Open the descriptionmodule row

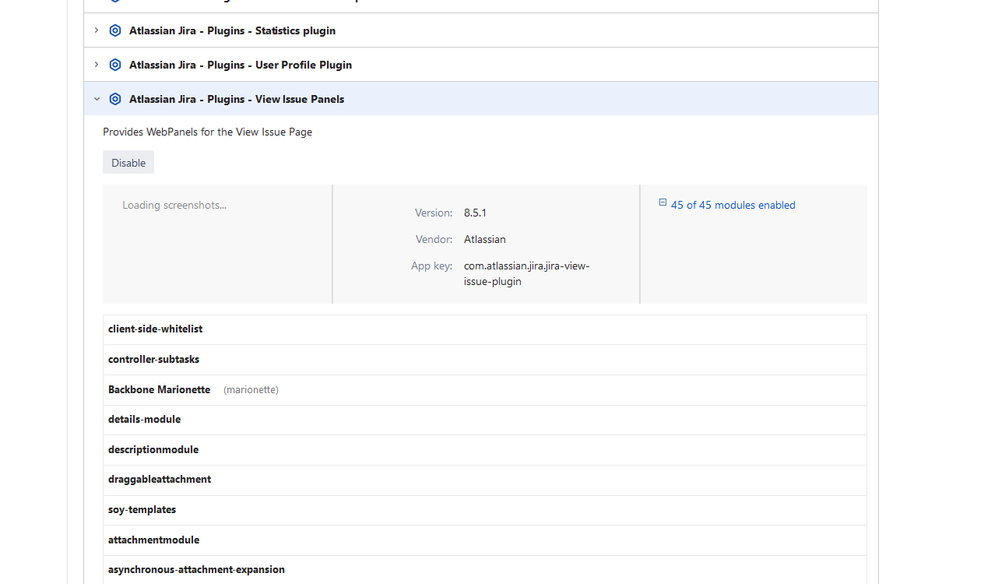point(153,449)
